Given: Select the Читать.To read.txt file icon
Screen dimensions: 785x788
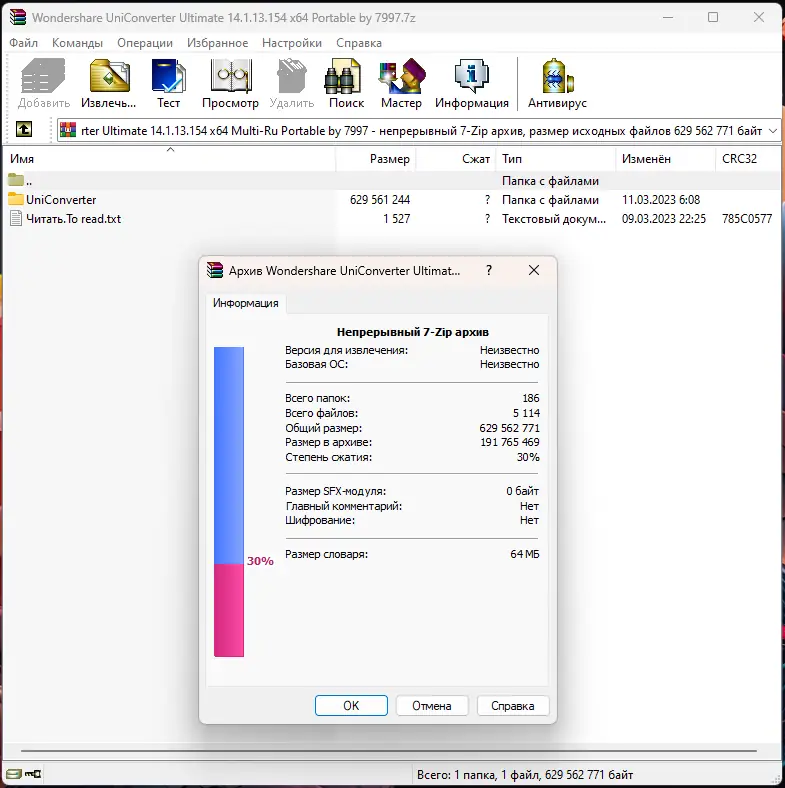Looking at the screenshot, I should pos(16,219).
